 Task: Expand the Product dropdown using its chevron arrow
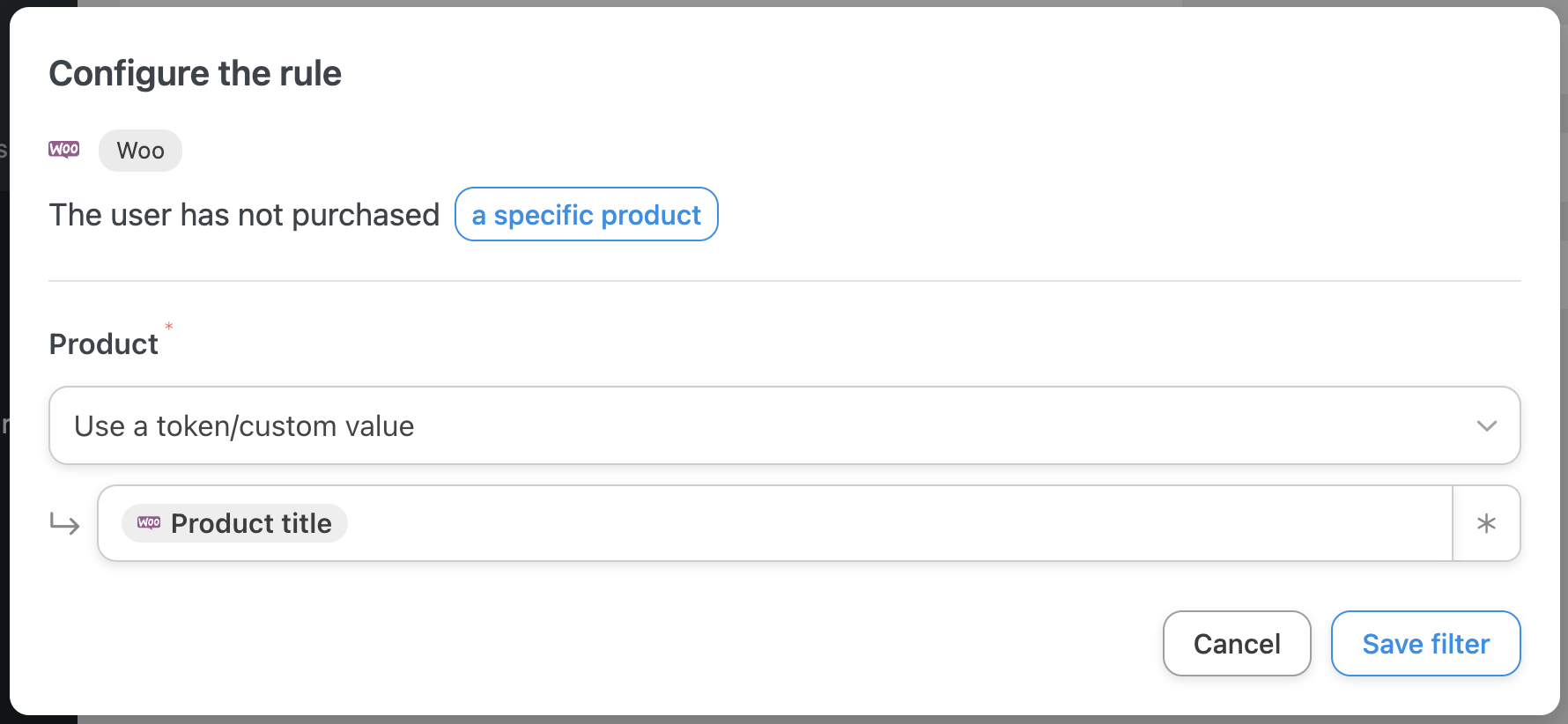(x=1486, y=426)
